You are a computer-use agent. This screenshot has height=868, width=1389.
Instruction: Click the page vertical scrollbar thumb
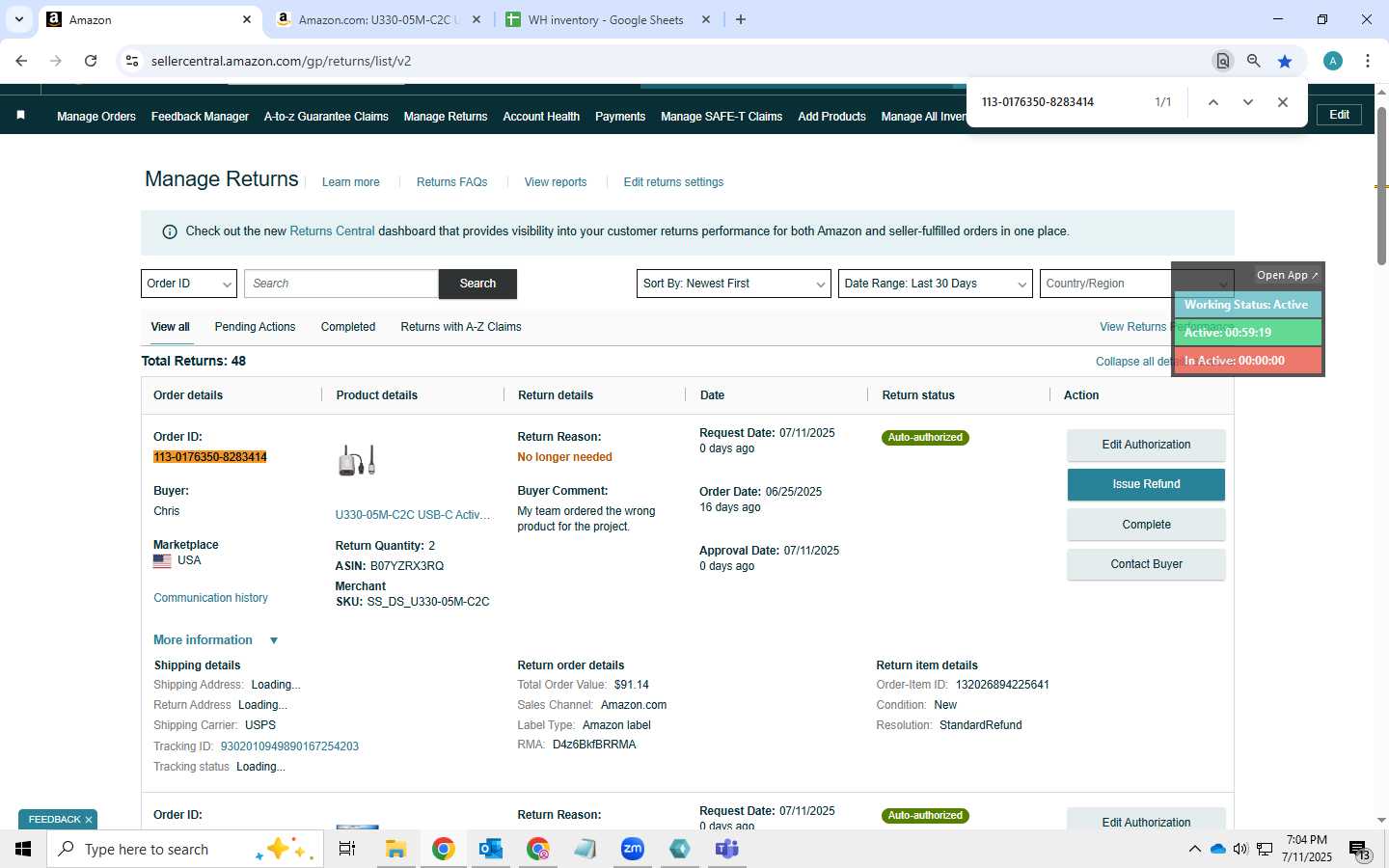[x=1381, y=184]
